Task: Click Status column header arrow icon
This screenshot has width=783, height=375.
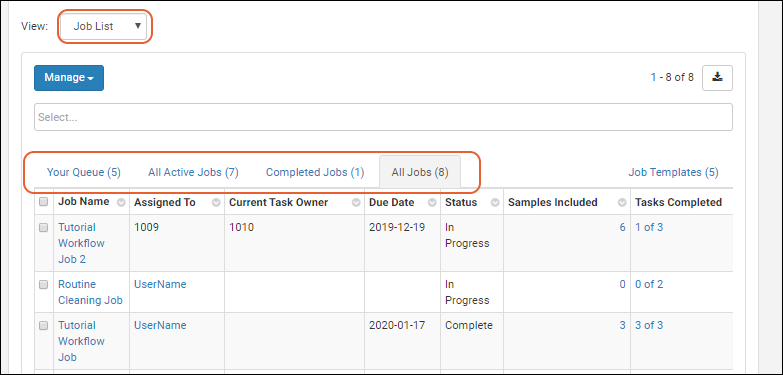Action: 495,203
